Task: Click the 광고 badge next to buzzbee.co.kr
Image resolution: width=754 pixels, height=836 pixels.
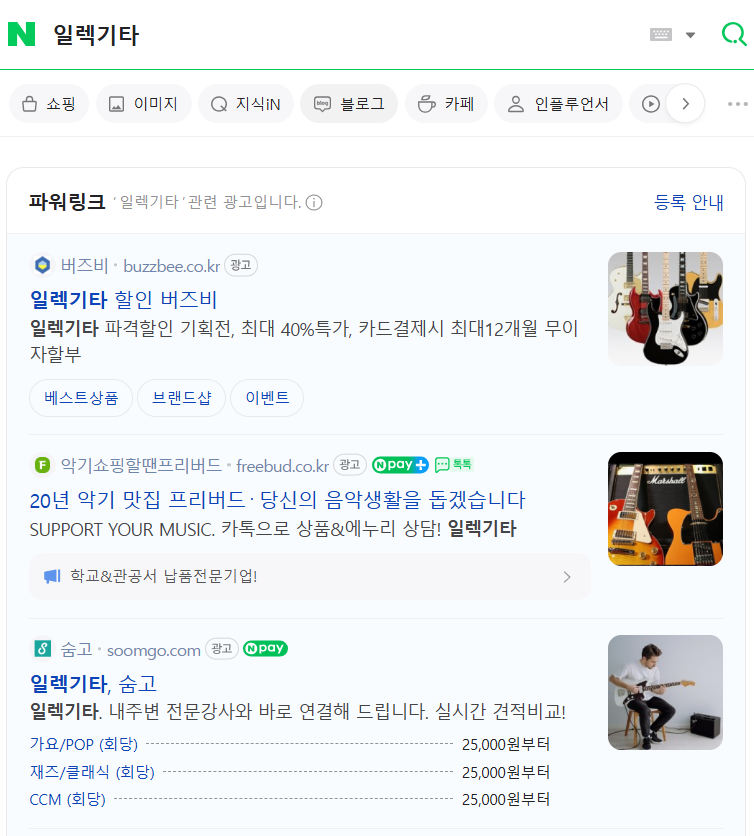Action: click(x=240, y=265)
